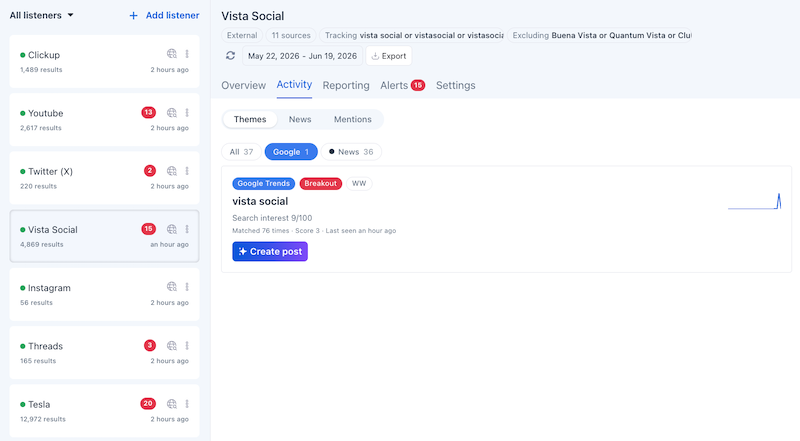Click the refresh icon beside date range
This screenshot has width=800, height=441.
pyautogui.click(x=231, y=56)
